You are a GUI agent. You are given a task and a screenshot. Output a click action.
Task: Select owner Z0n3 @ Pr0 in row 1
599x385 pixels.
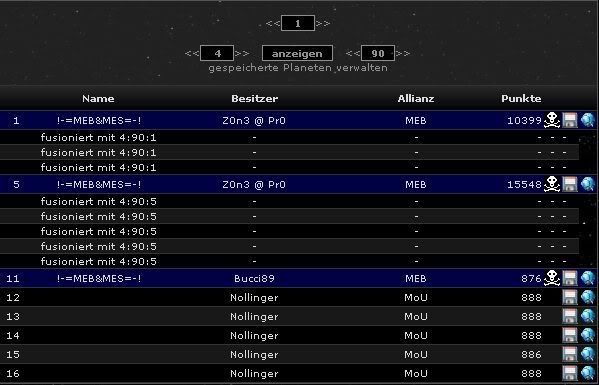pyautogui.click(x=254, y=121)
